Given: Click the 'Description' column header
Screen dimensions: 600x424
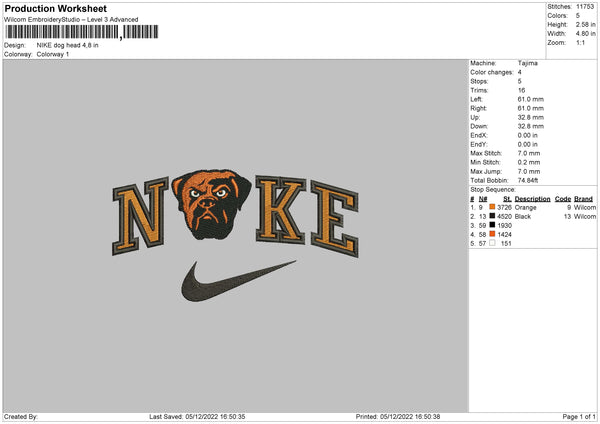Looking at the screenshot, I should (532, 199).
